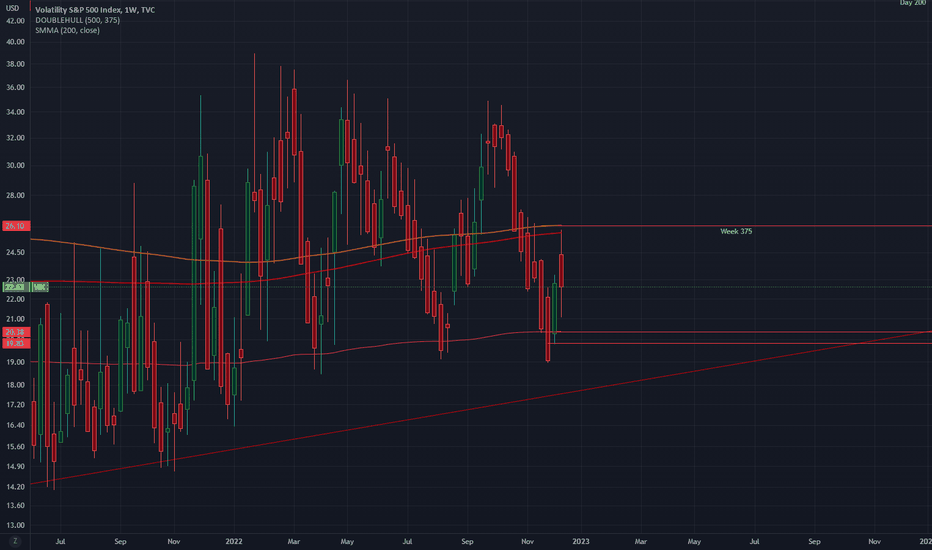932x550 pixels.
Task: Click the 17.20 price axis label
Action: pyautogui.click(x=15, y=405)
